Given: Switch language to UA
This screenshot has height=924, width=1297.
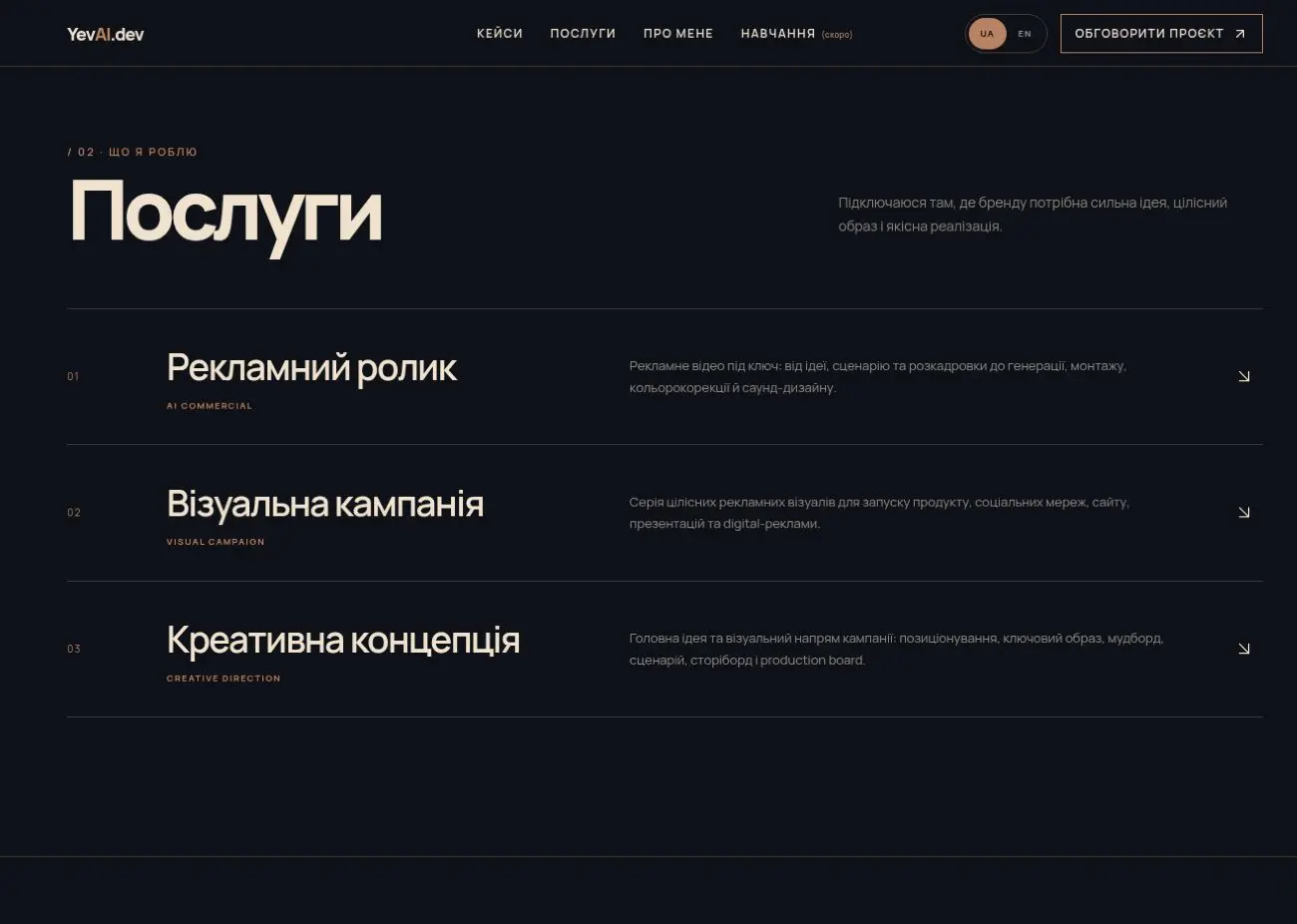Looking at the screenshot, I should pos(987,34).
